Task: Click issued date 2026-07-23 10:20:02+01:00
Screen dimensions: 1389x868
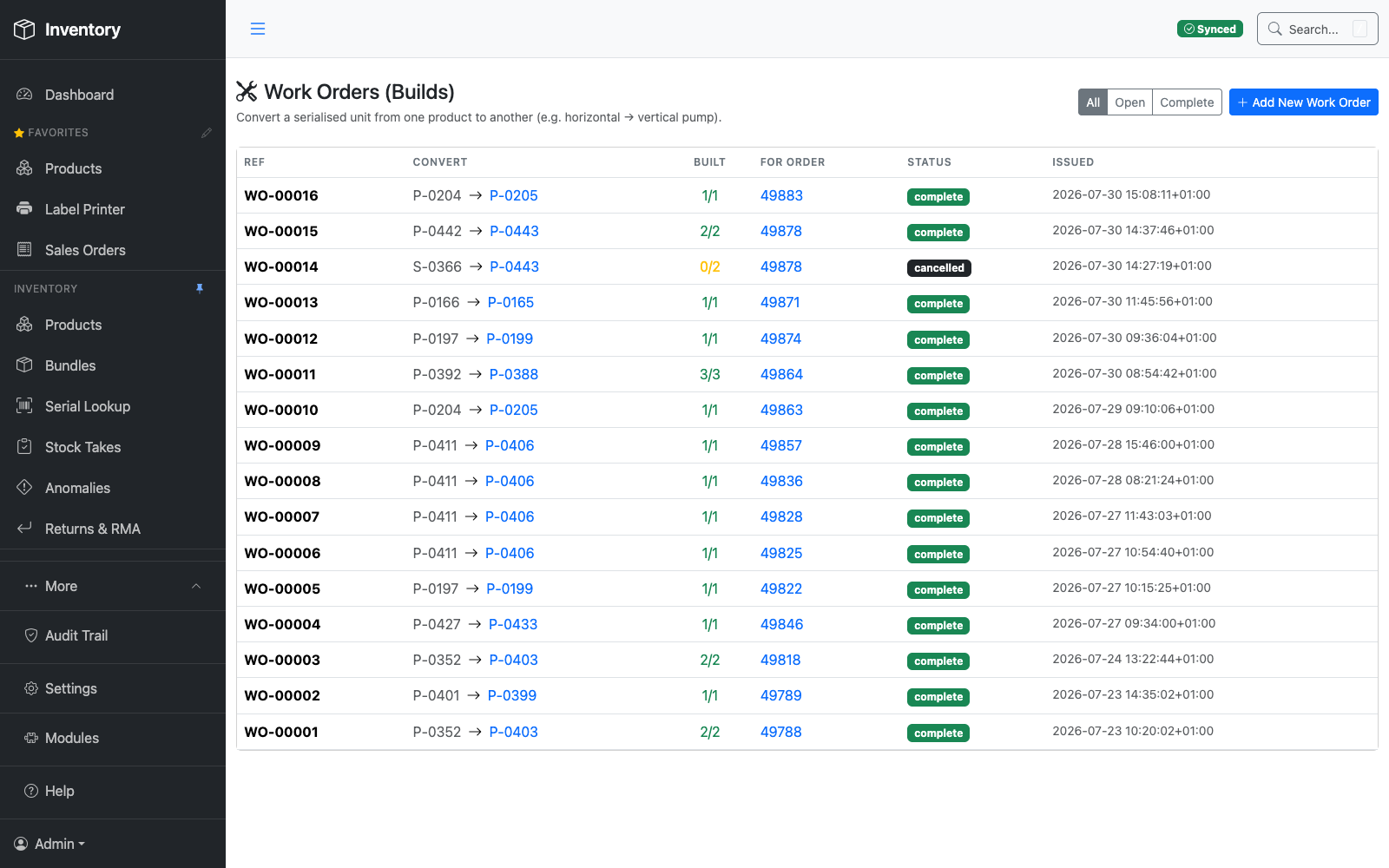Action: pos(1133,731)
